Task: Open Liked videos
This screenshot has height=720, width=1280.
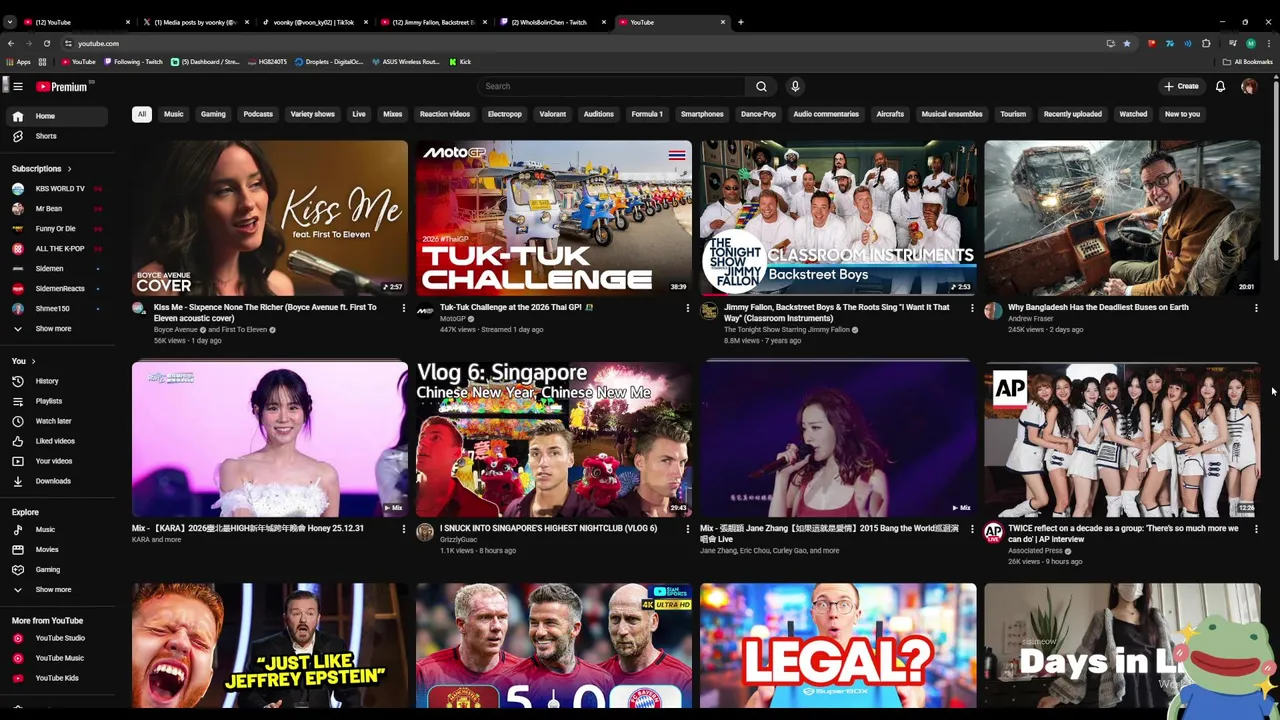Action: coord(55,441)
